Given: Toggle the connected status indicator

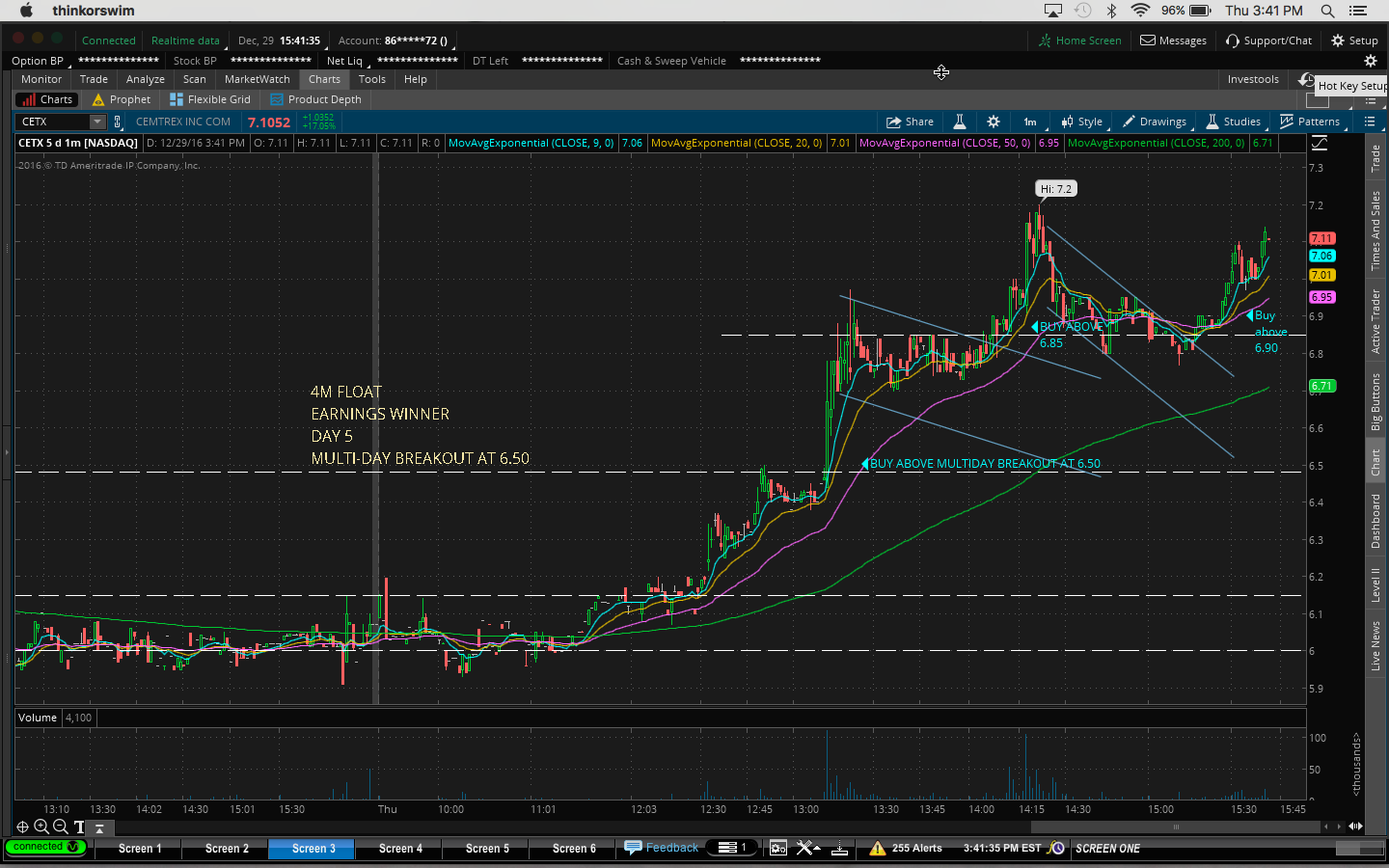Looking at the screenshot, I should 45,847.
